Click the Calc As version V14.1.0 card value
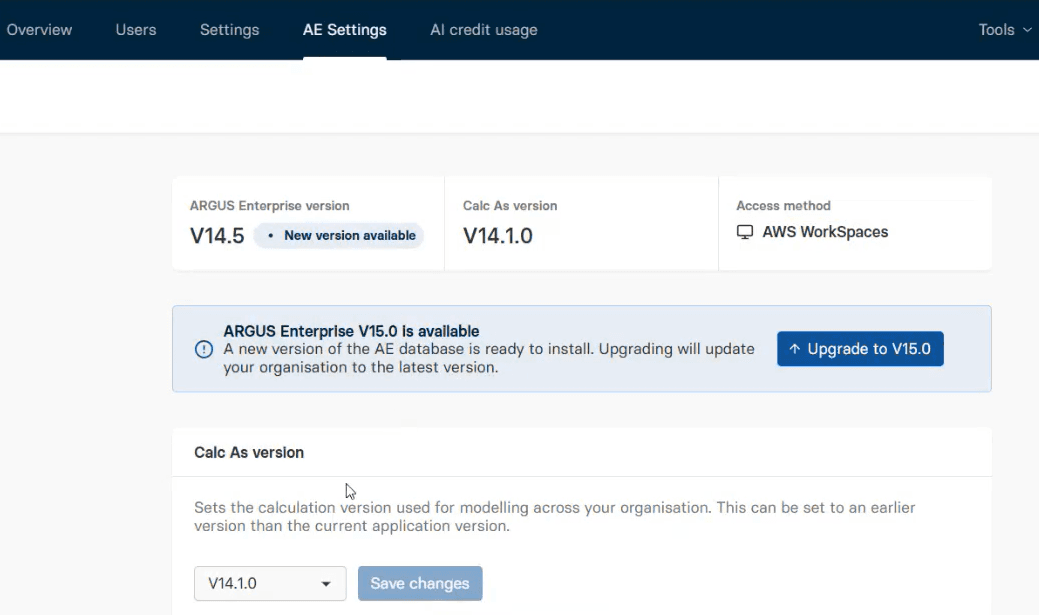 click(498, 236)
